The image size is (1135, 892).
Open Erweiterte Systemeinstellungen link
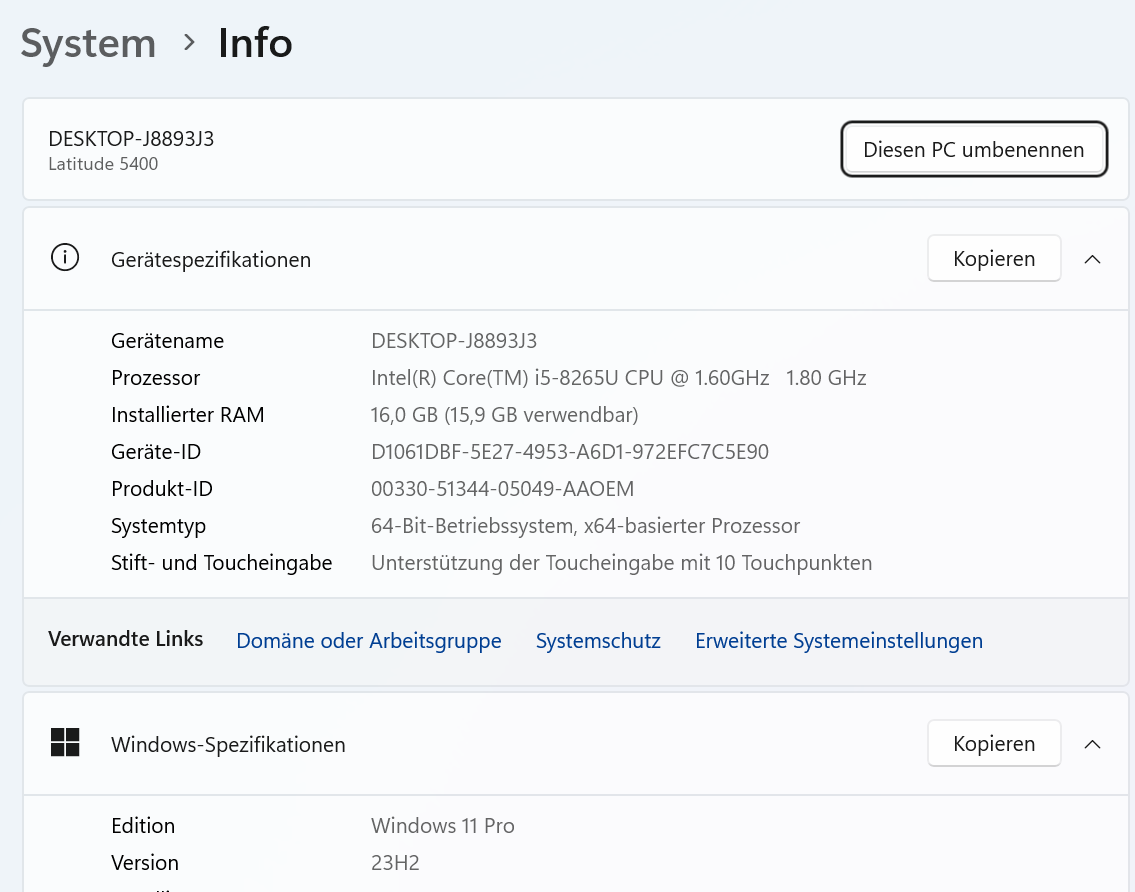(839, 641)
